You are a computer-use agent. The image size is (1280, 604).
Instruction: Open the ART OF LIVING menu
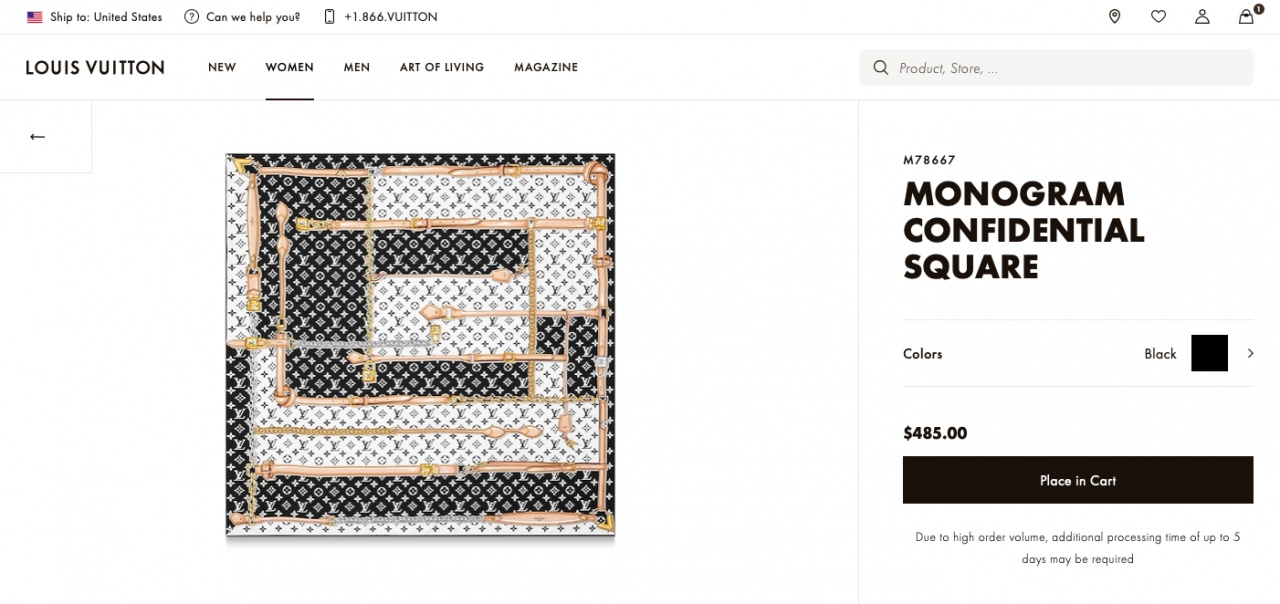pos(441,68)
